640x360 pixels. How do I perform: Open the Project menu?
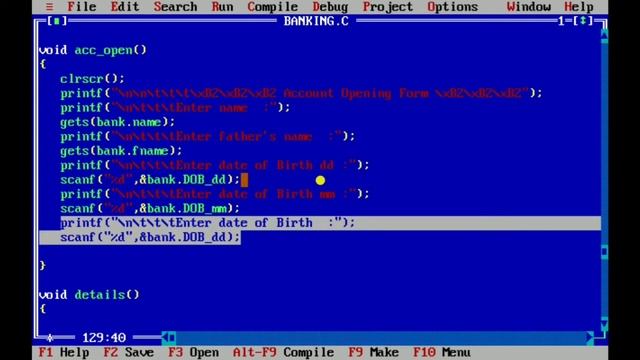pos(388,7)
